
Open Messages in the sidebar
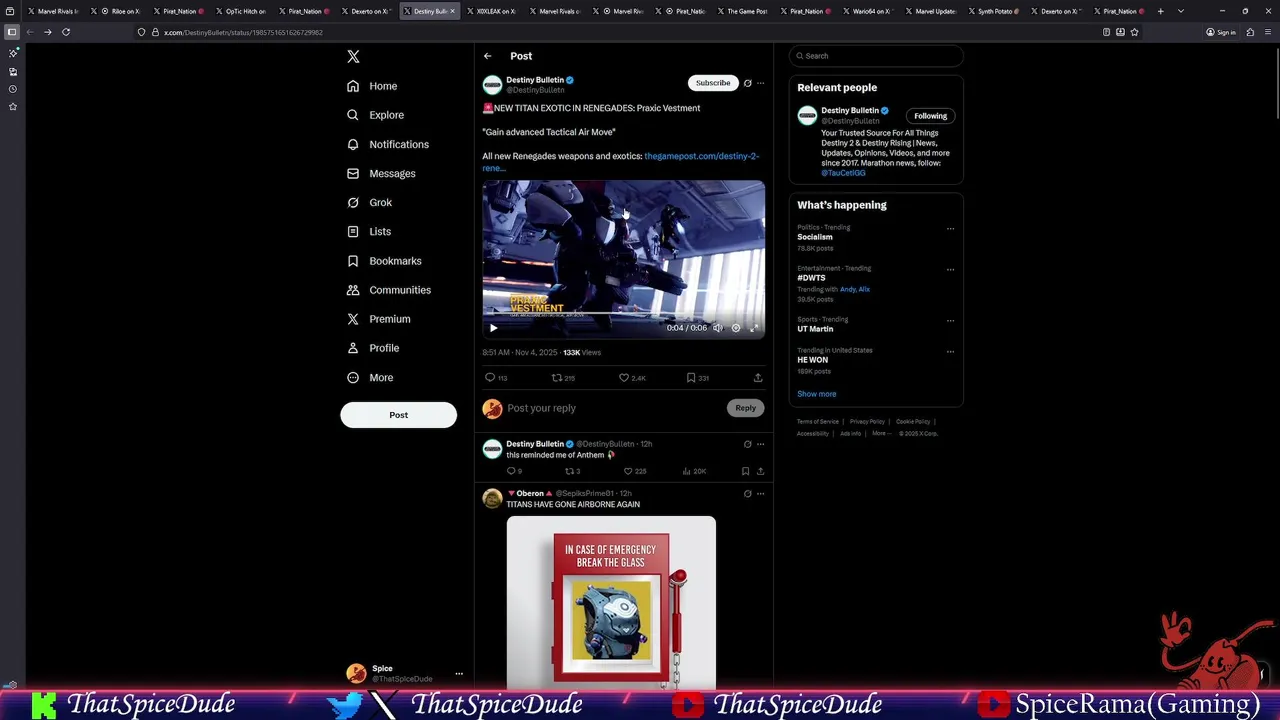[x=381, y=173]
